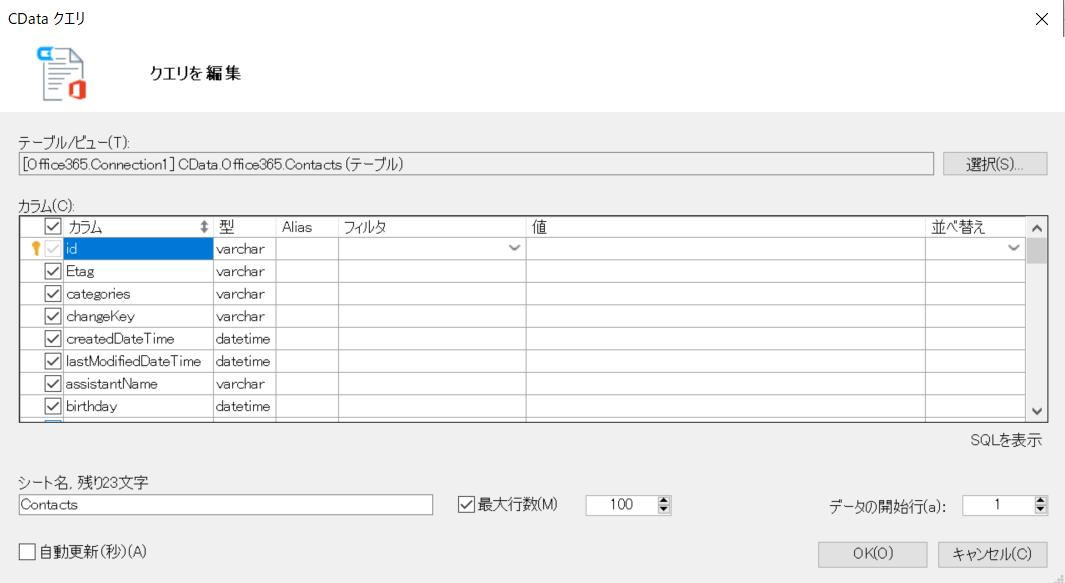
Task: Open the フィルタ dropdown for id row
Action: [x=514, y=248]
